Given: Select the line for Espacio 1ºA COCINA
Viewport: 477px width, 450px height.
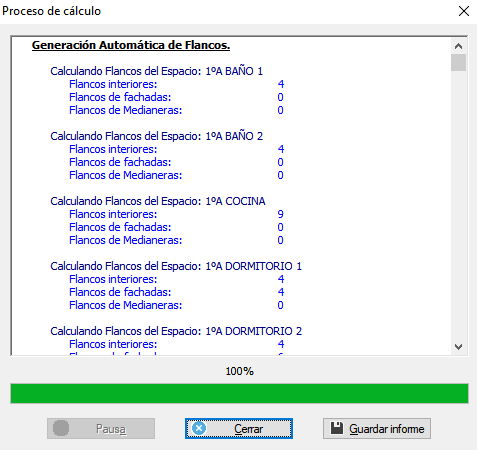Looking at the screenshot, I should click(158, 201).
